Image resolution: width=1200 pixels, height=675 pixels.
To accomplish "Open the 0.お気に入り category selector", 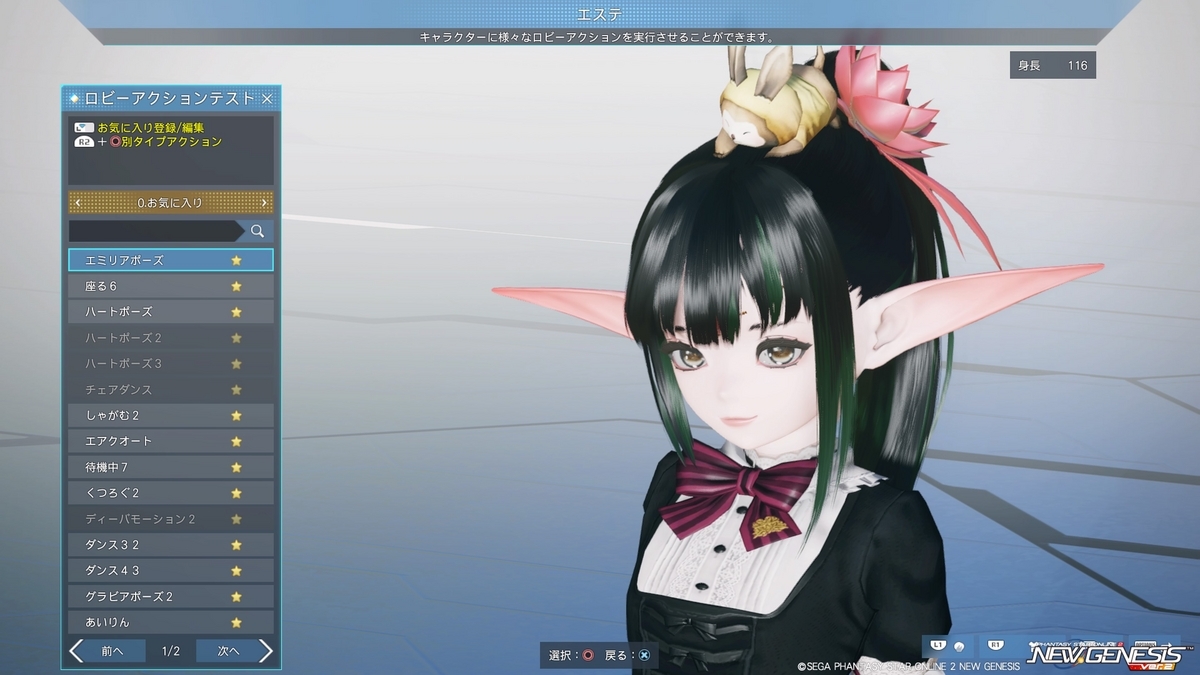I will (171, 203).
